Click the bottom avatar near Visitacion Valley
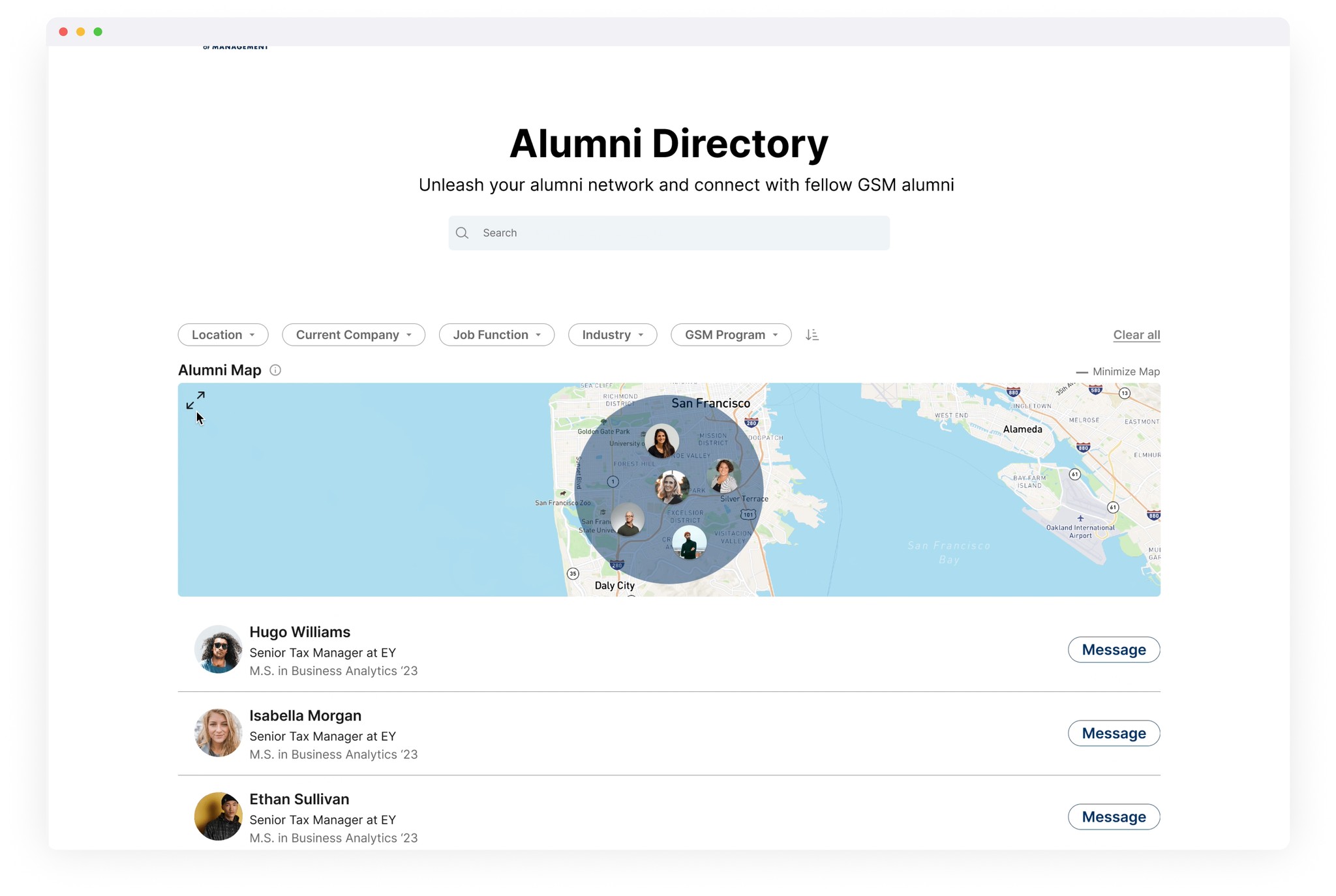1336x896 pixels. tap(689, 543)
